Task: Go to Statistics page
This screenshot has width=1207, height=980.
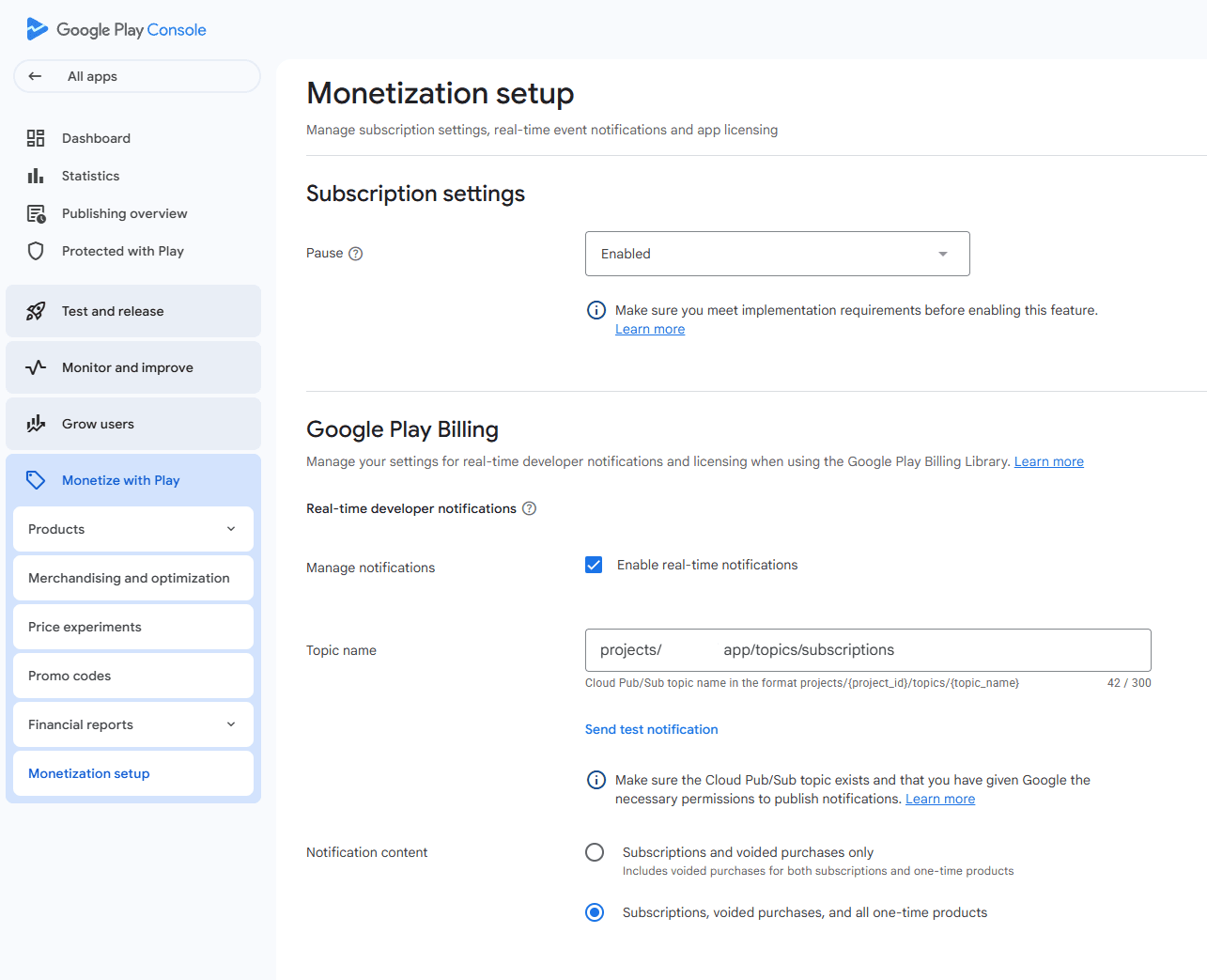Action: pos(90,176)
